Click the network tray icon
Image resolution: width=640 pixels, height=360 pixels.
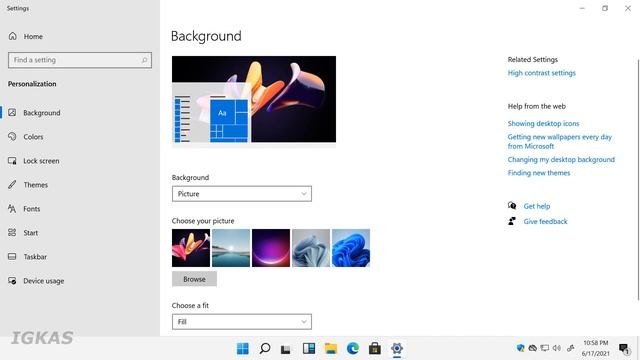coord(544,348)
